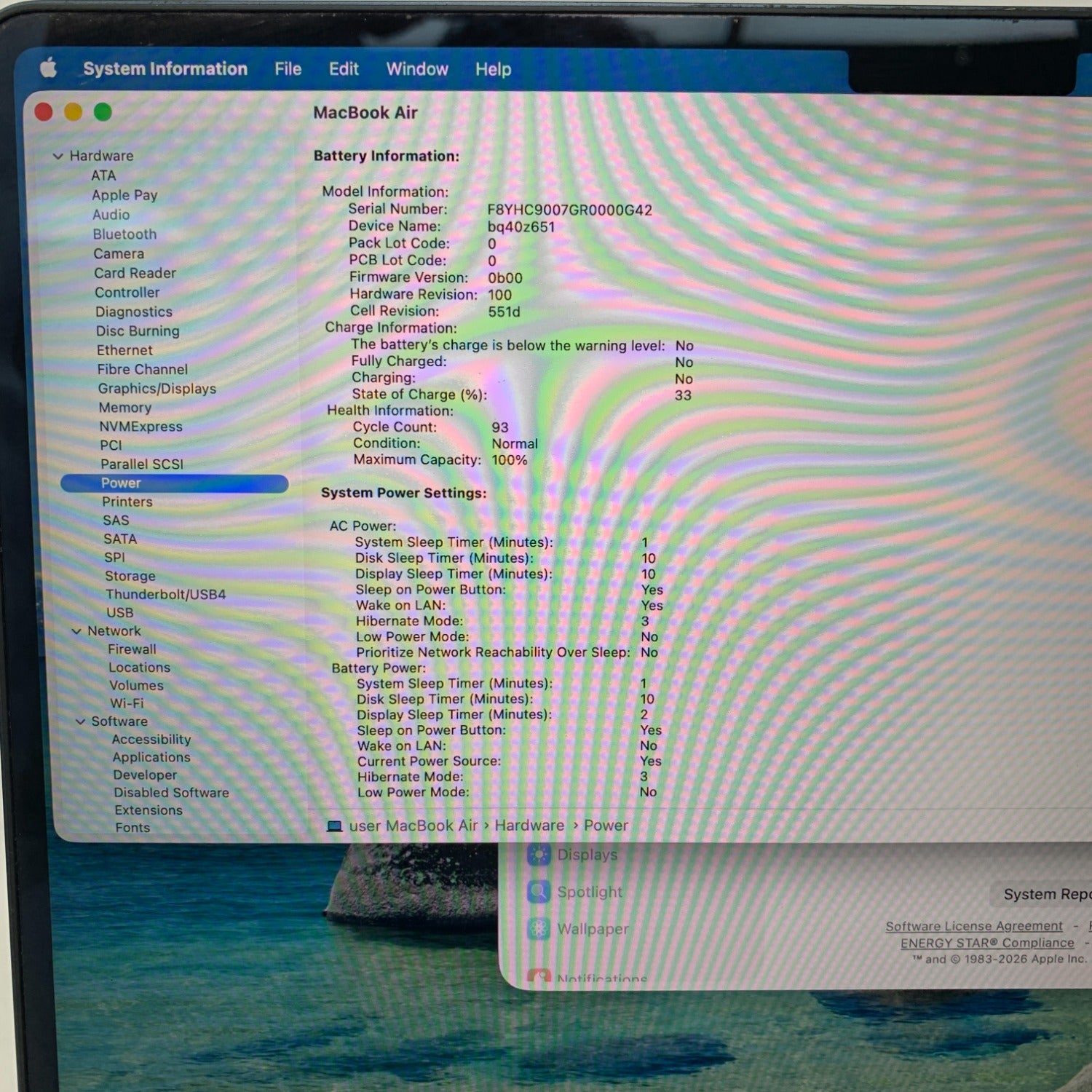The width and height of the screenshot is (1092, 1092).
Task: Select Printers in the sidebar
Action: (x=127, y=502)
